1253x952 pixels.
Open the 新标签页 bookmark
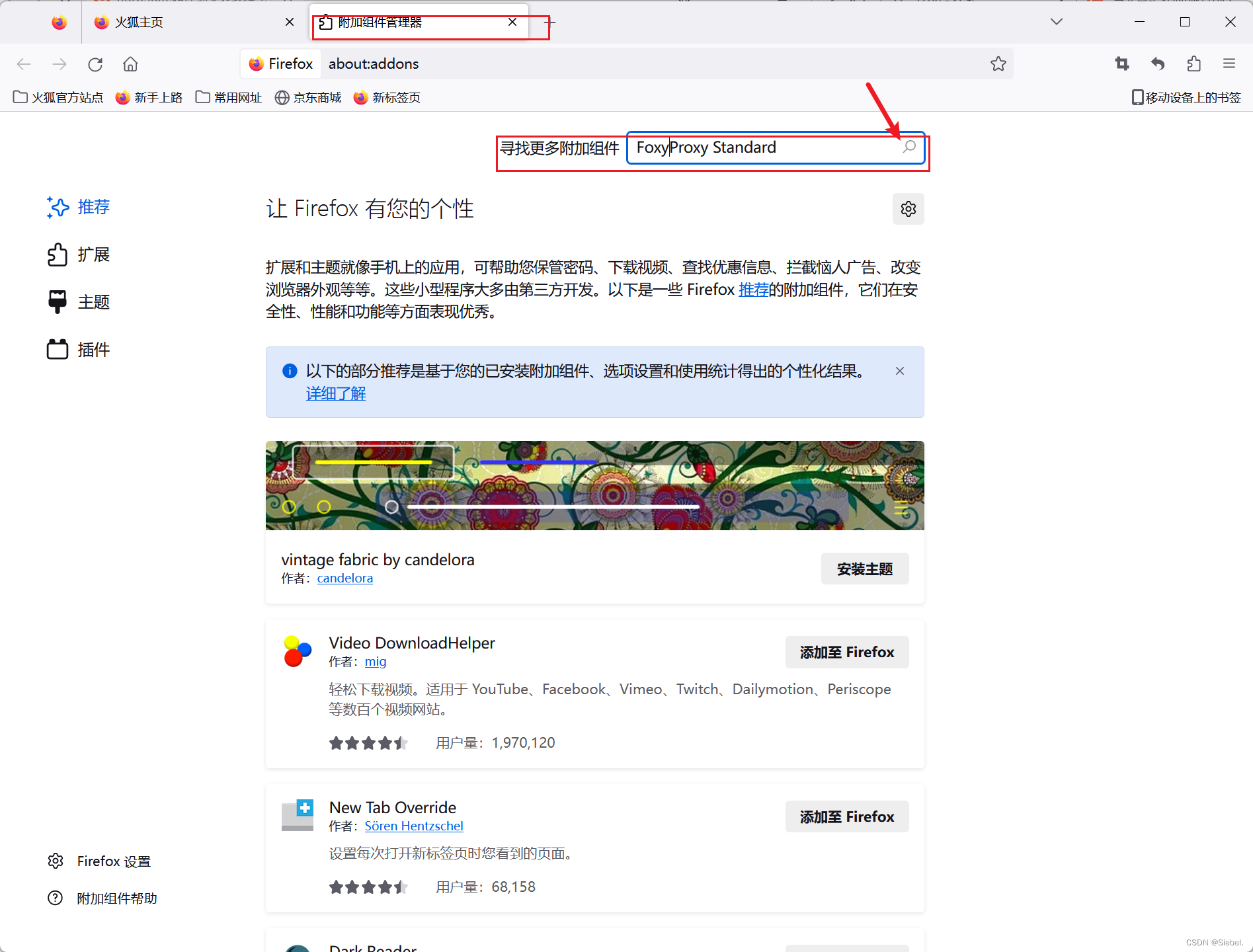pyautogui.click(x=387, y=98)
